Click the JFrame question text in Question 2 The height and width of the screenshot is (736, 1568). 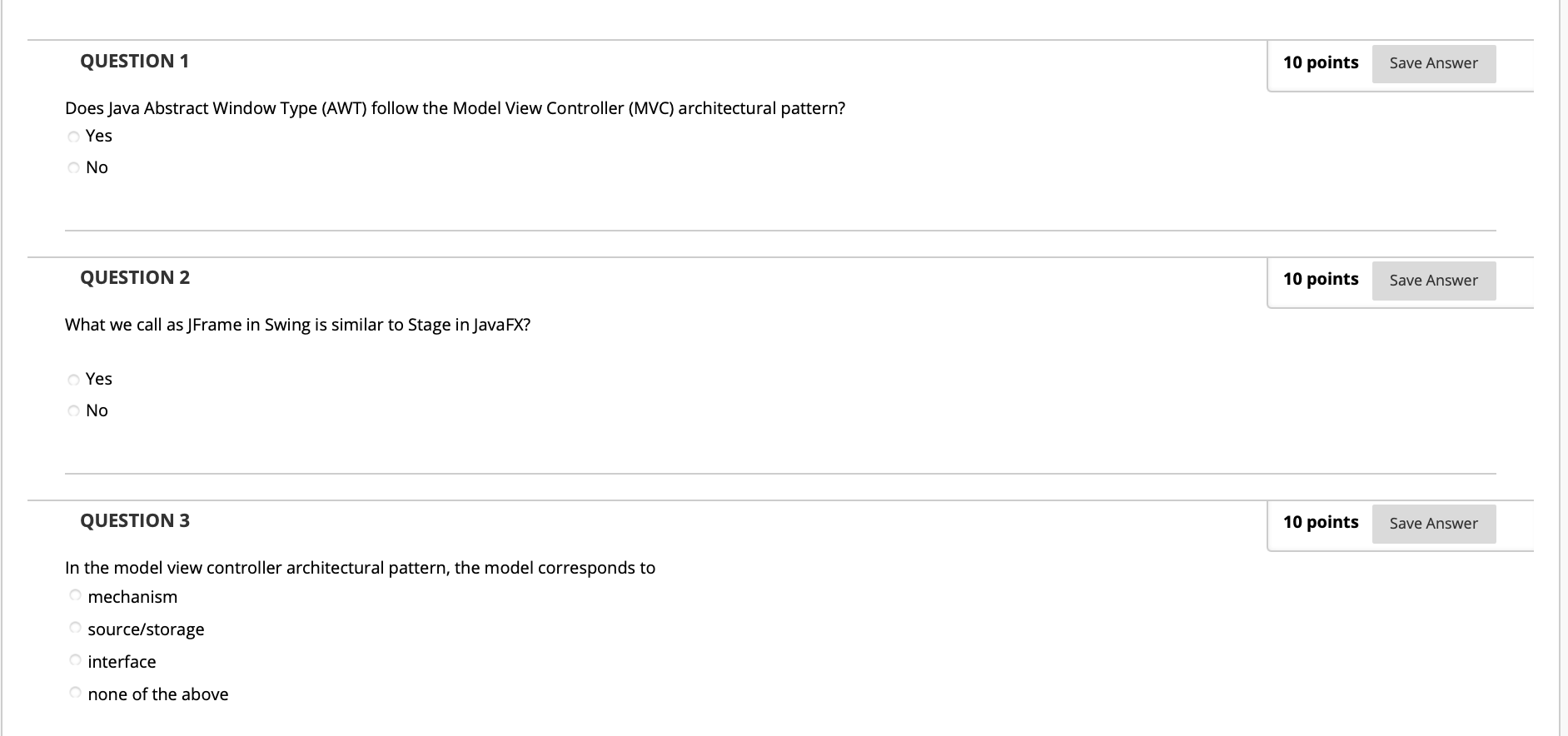pos(297,325)
